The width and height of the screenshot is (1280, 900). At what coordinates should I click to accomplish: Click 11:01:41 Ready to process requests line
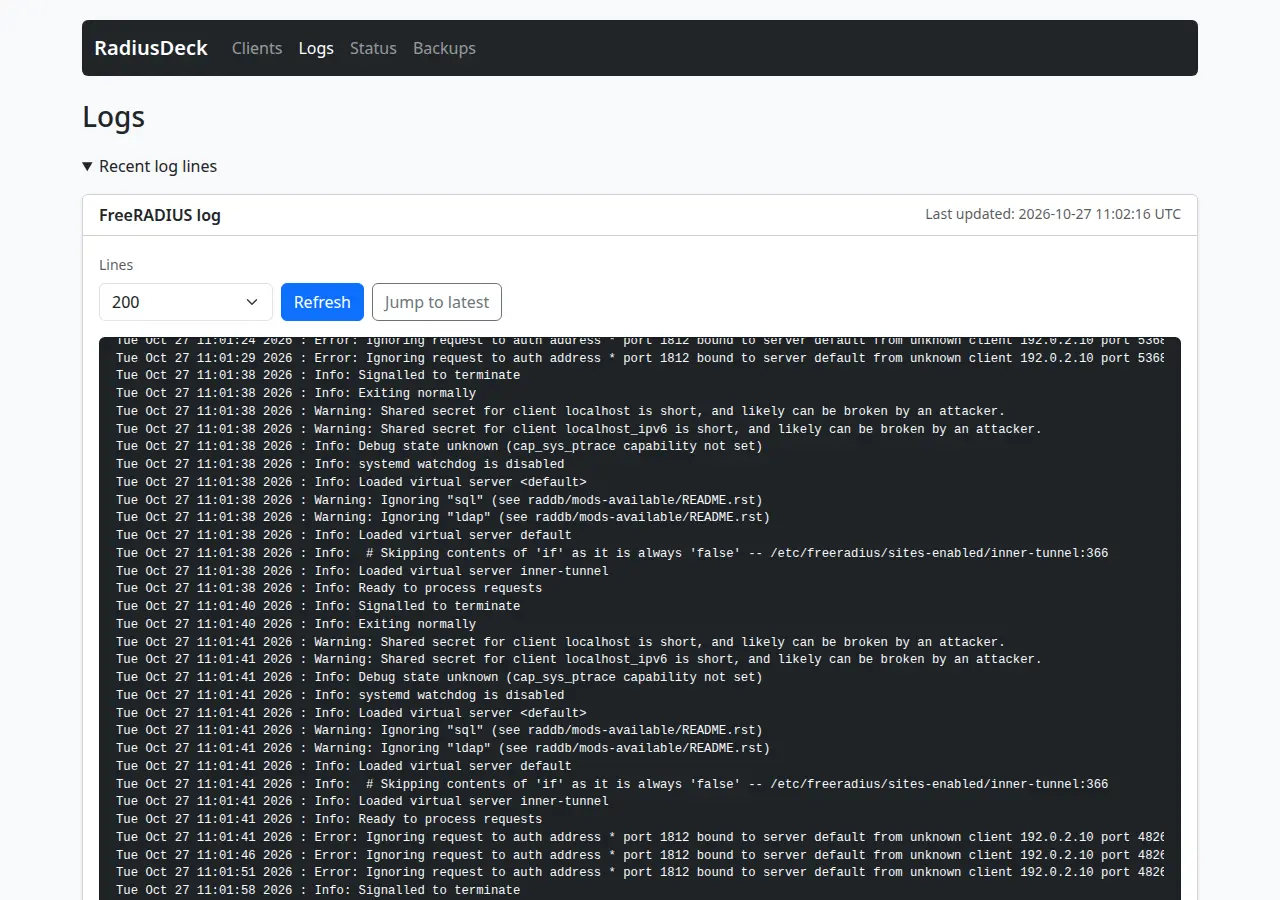[x=329, y=819]
